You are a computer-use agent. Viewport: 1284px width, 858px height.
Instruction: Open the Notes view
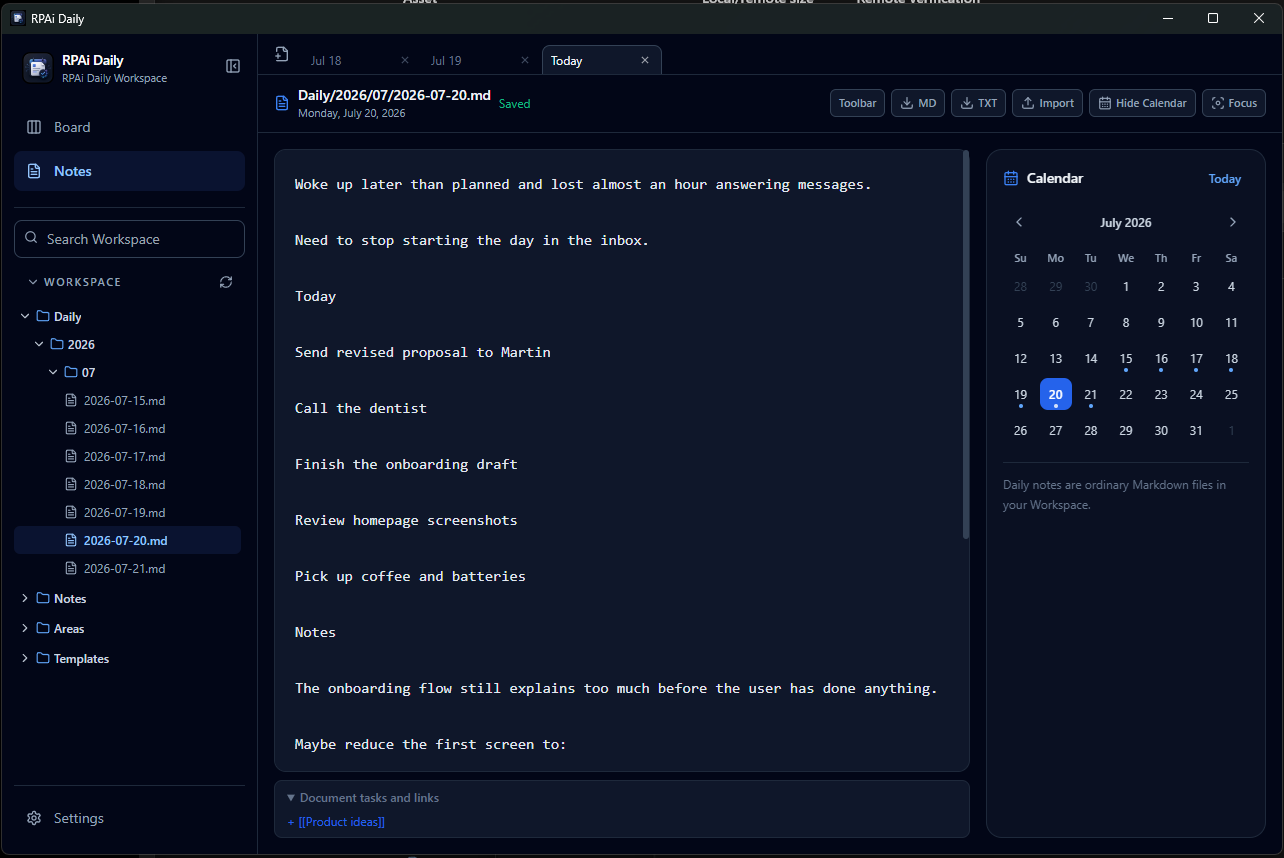point(129,171)
